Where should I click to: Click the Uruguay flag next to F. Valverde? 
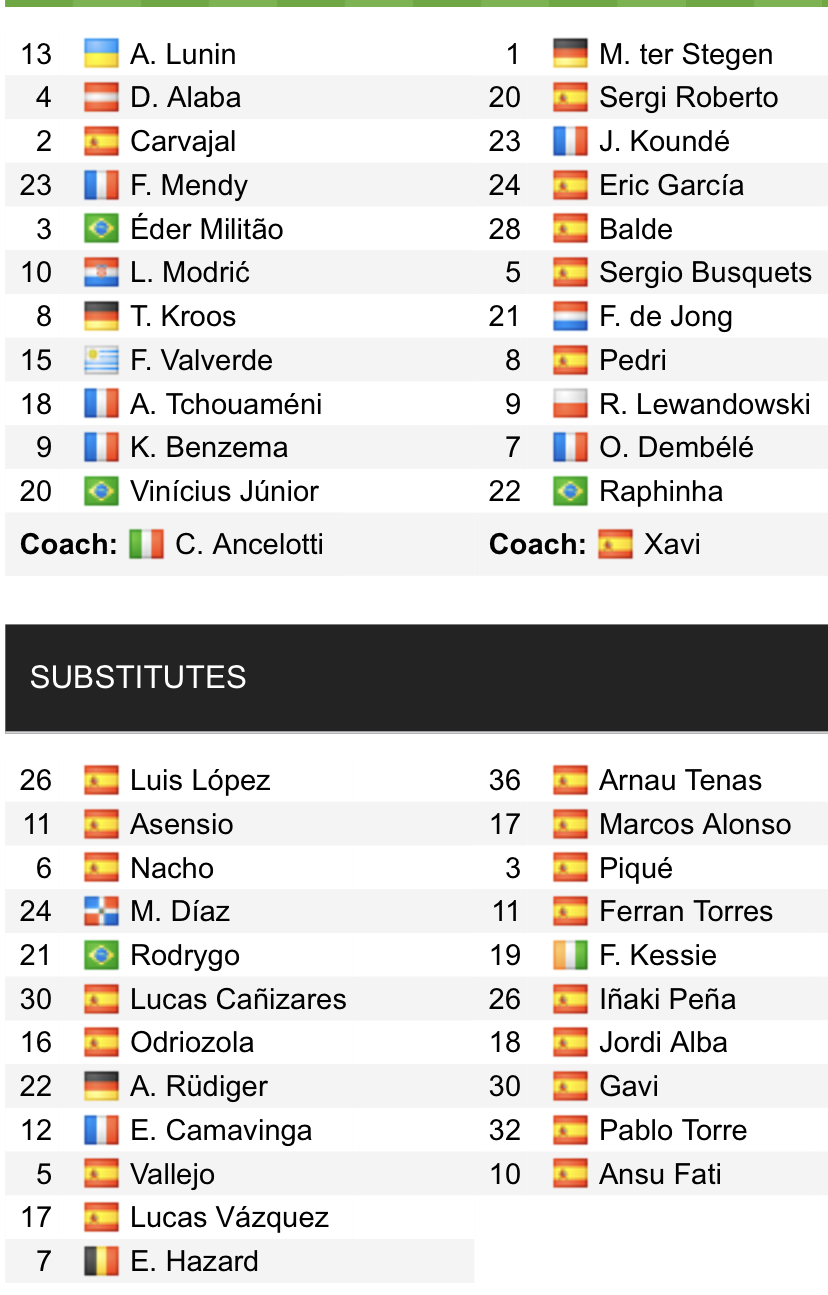point(101,360)
